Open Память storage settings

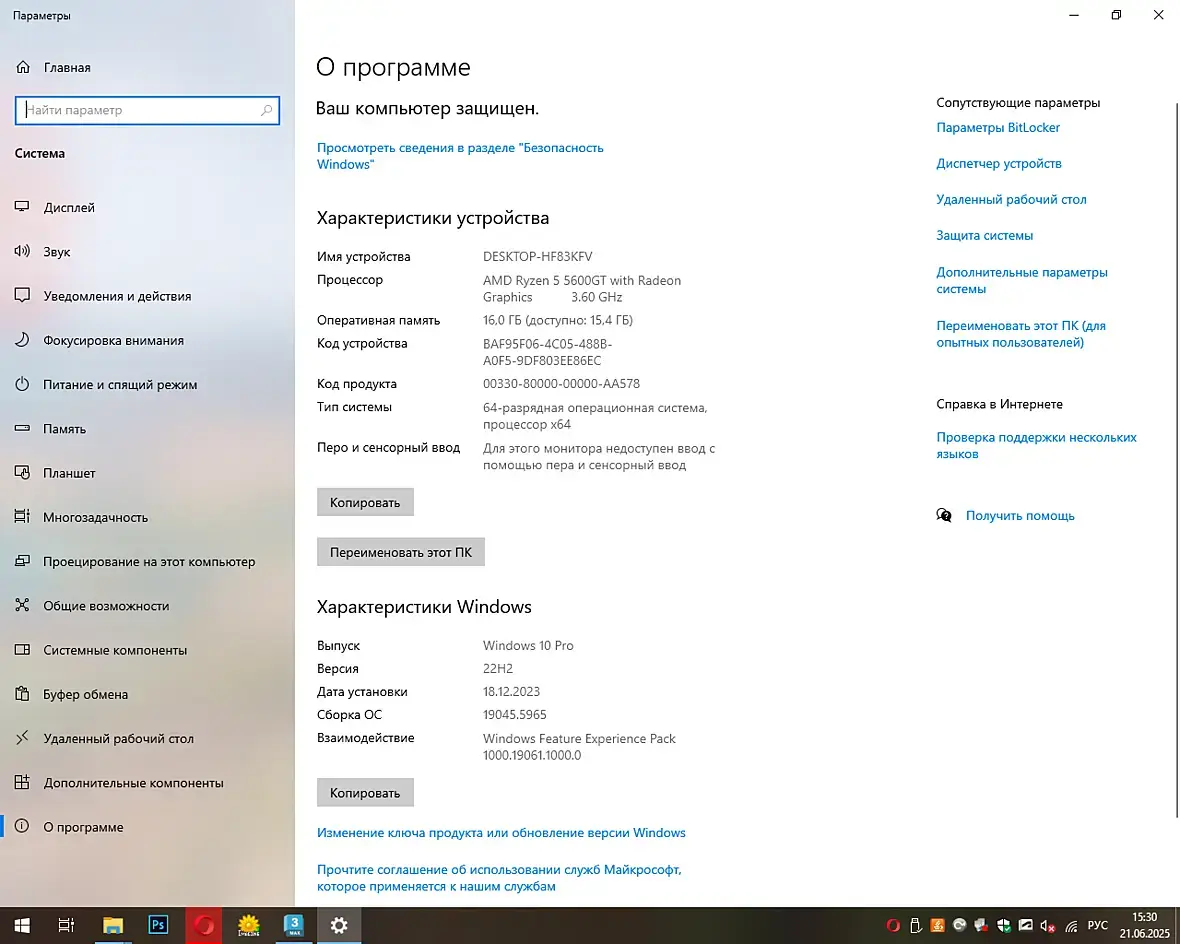(x=50, y=429)
